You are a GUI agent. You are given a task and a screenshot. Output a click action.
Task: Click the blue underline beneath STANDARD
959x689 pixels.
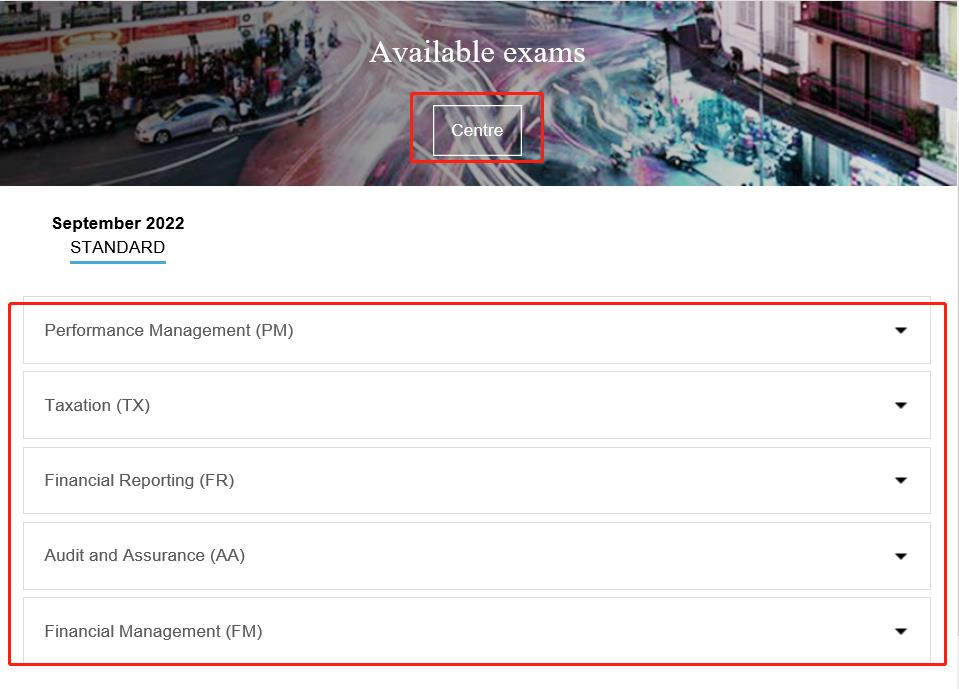tap(117, 262)
